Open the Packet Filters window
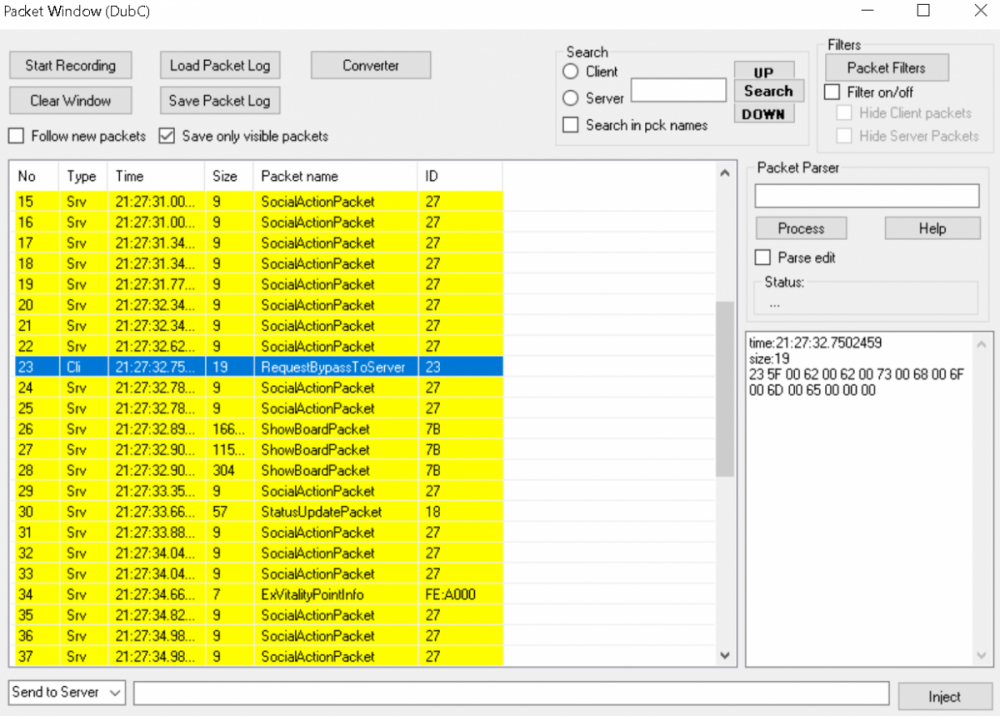The image size is (1000, 716). (x=886, y=68)
